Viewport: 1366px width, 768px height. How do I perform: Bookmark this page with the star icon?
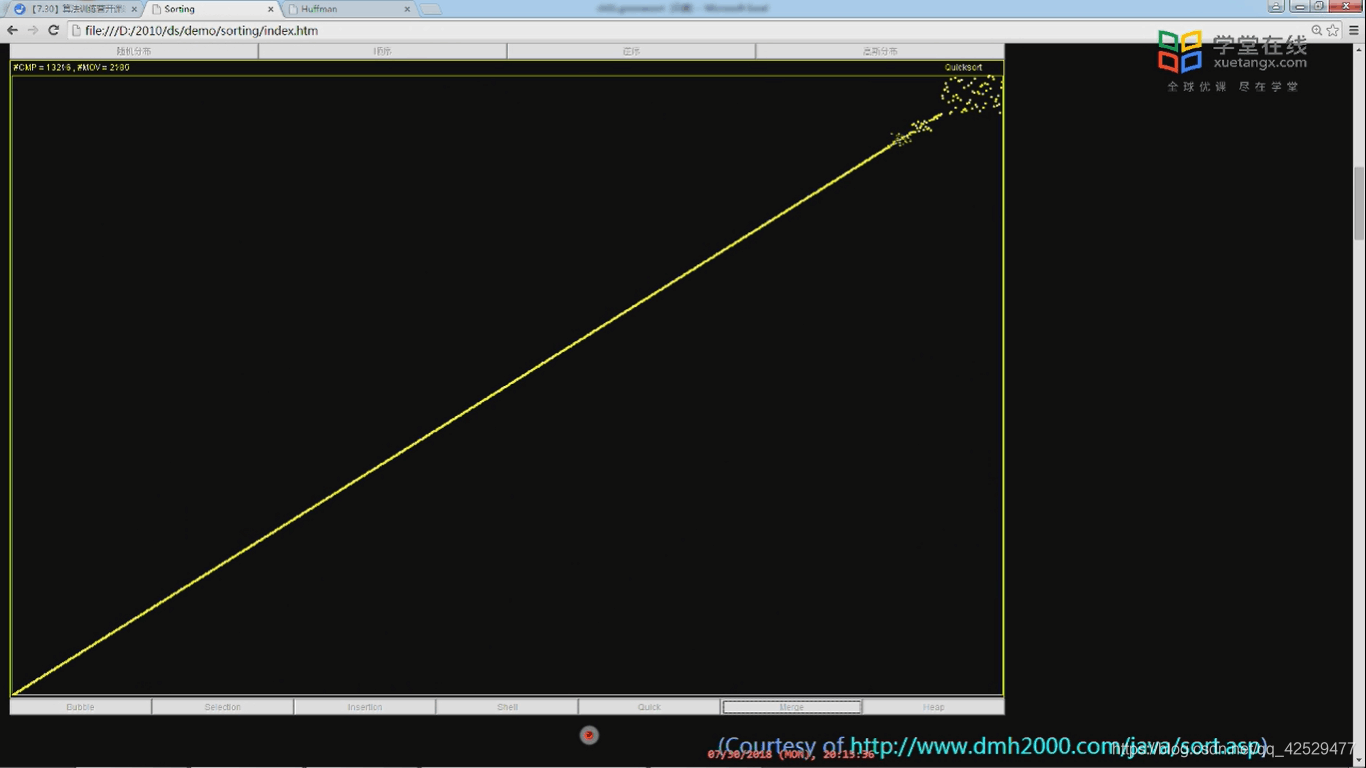(x=1333, y=31)
